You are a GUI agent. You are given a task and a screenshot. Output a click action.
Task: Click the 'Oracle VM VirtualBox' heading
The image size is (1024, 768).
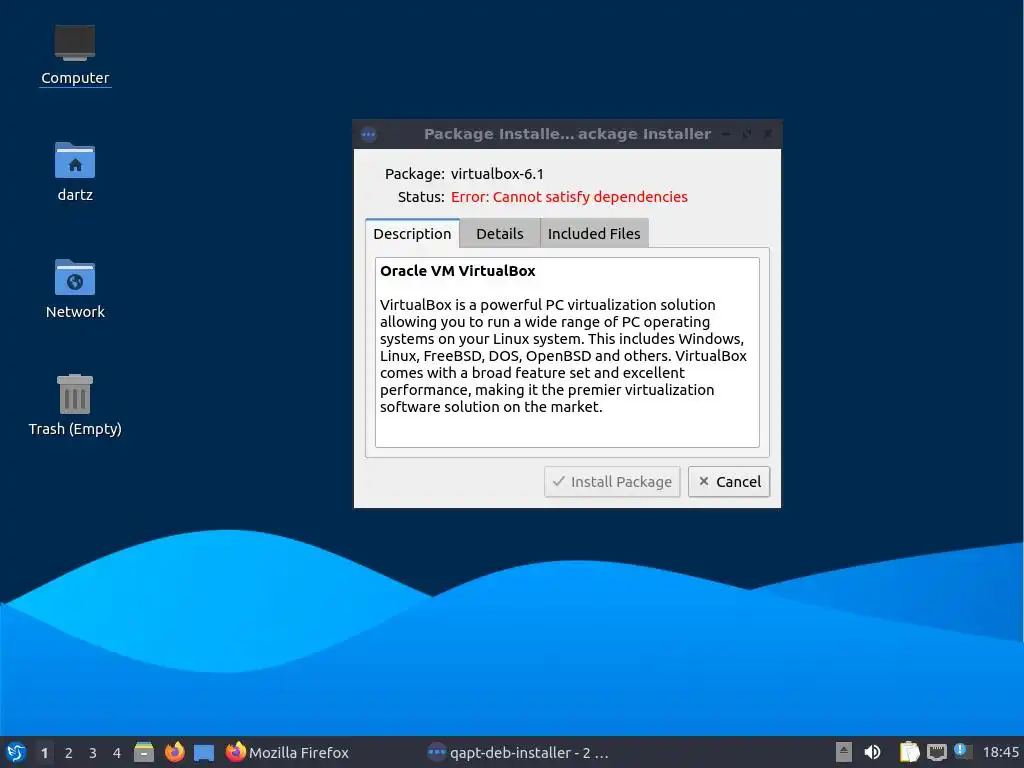[x=457, y=270]
